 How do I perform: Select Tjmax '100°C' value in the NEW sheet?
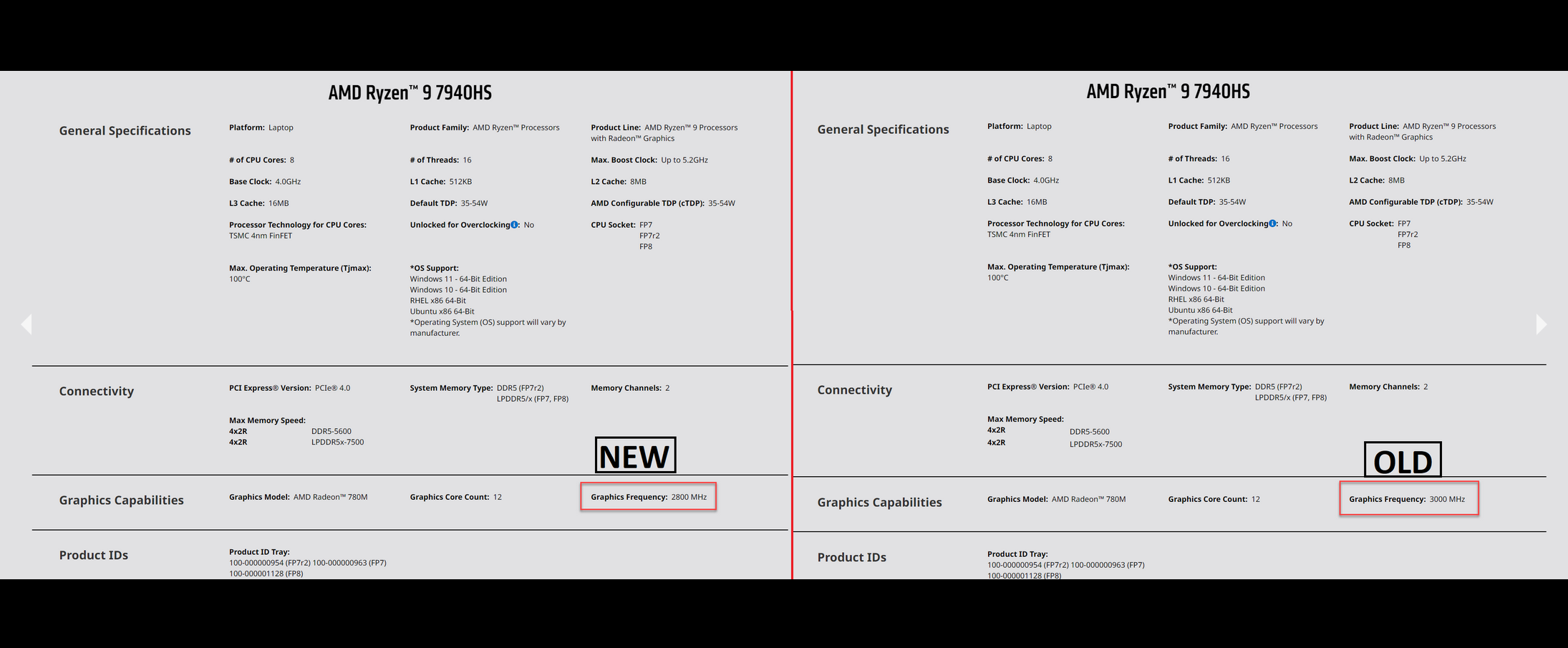240,279
